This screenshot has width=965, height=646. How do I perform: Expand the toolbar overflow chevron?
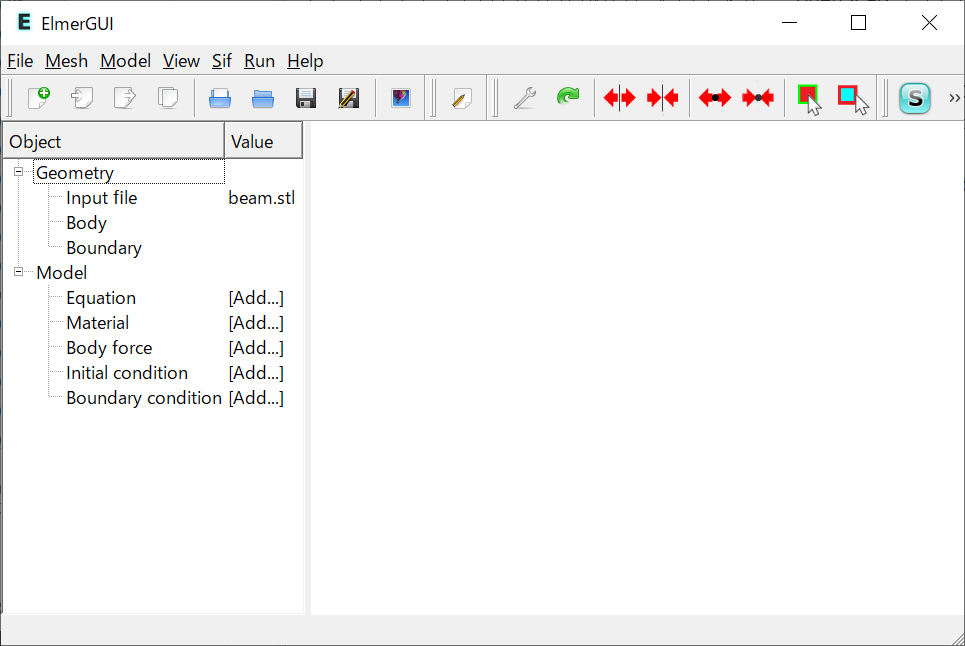[x=955, y=98]
